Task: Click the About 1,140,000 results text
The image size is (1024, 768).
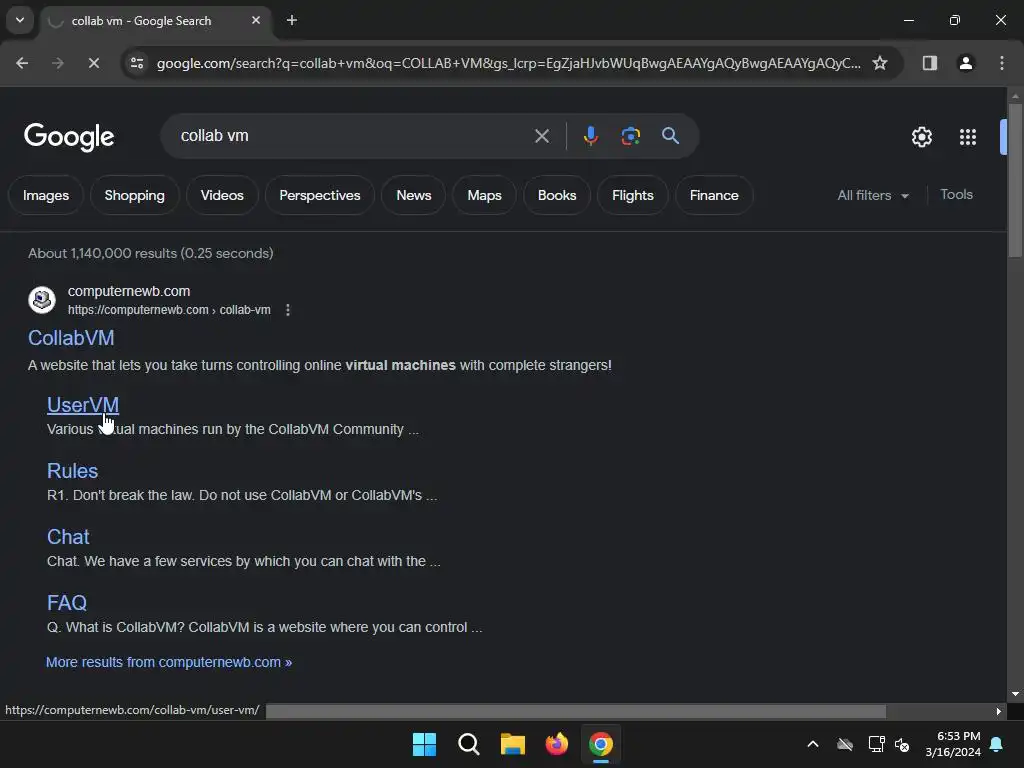Action: tap(151, 253)
